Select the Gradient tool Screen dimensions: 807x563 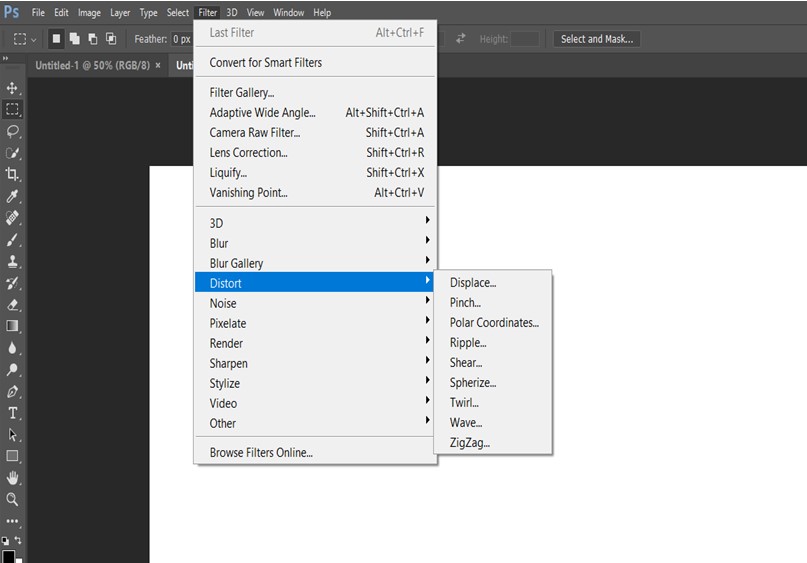point(12,326)
